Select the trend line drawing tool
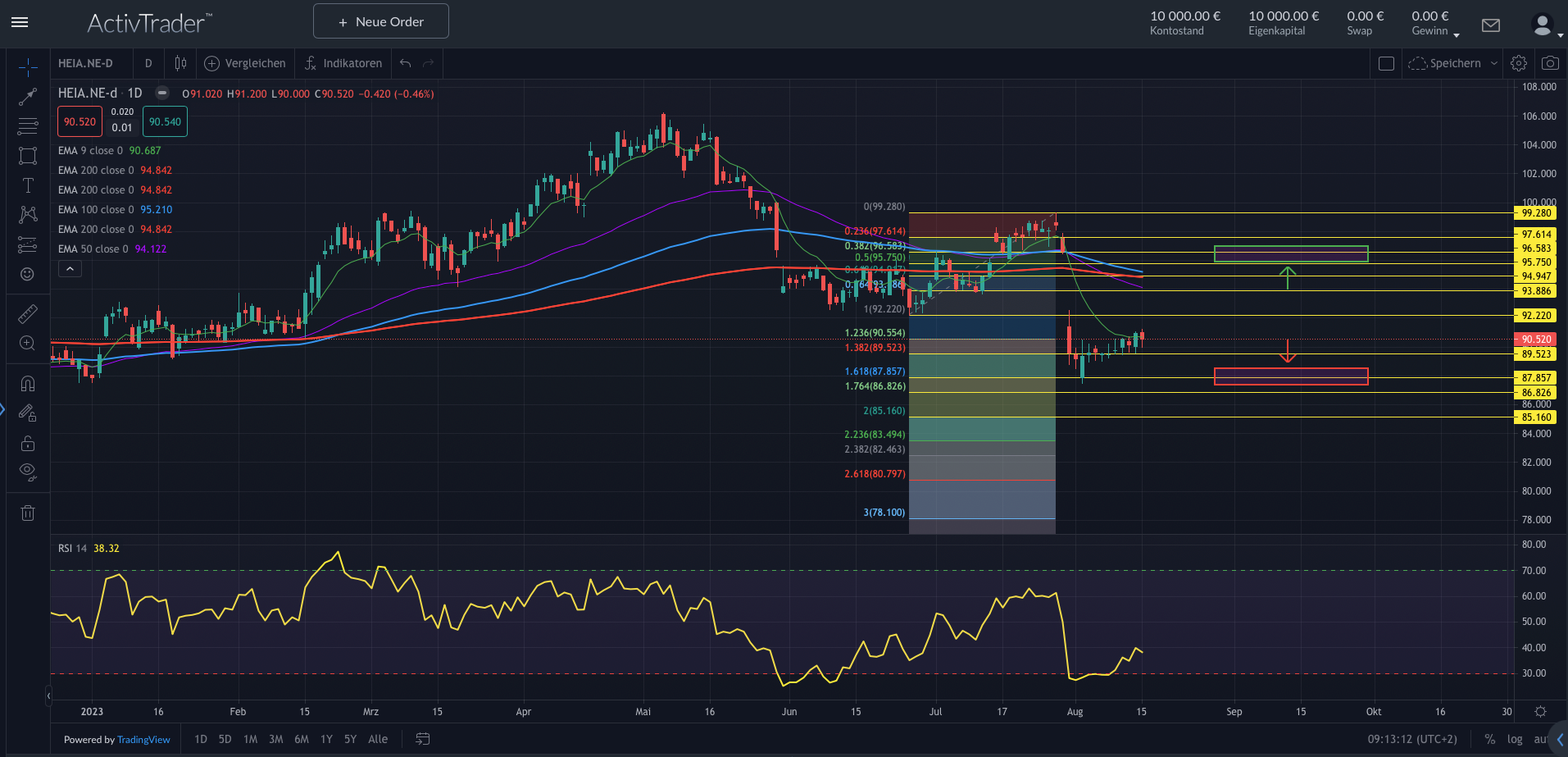This screenshot has height=757, width=1568. (x=28, y=97)
